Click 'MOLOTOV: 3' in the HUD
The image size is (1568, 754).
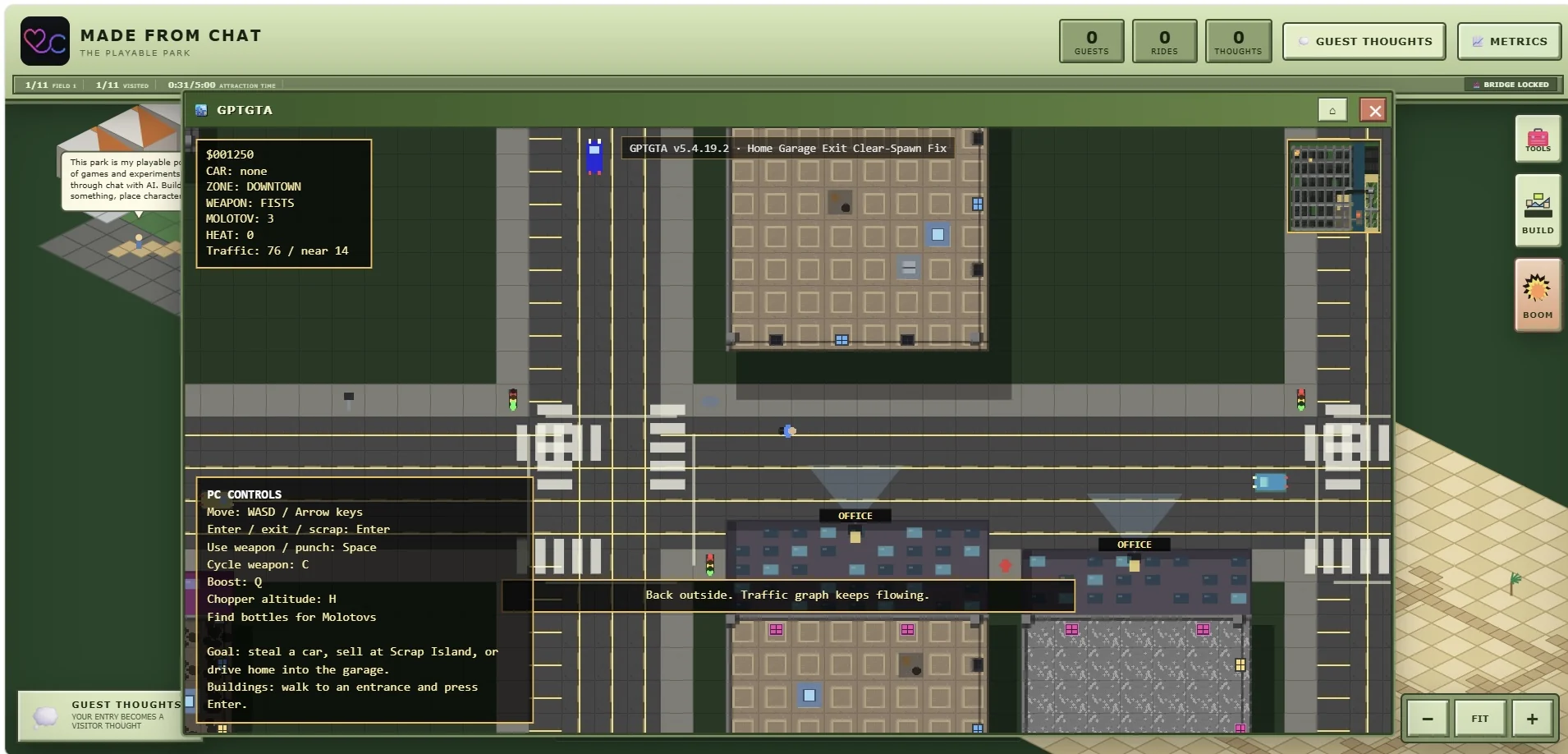pyautogui.click(x=240, y=218)
